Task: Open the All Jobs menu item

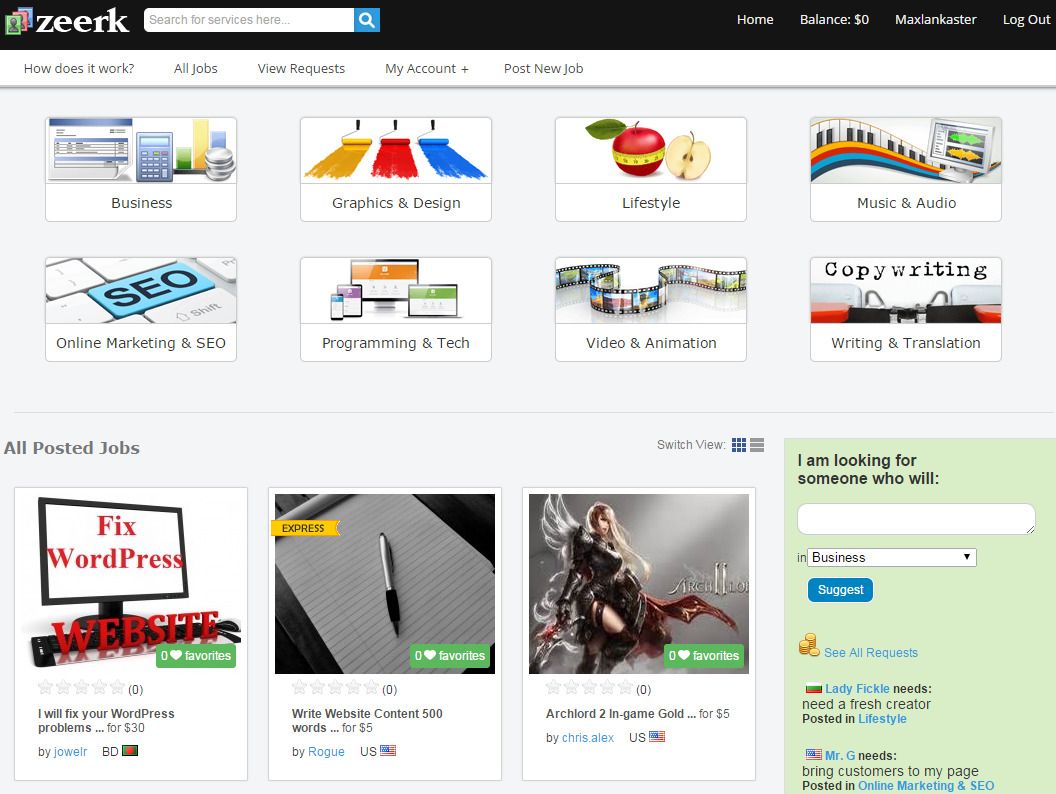Action: pos(195,68)
